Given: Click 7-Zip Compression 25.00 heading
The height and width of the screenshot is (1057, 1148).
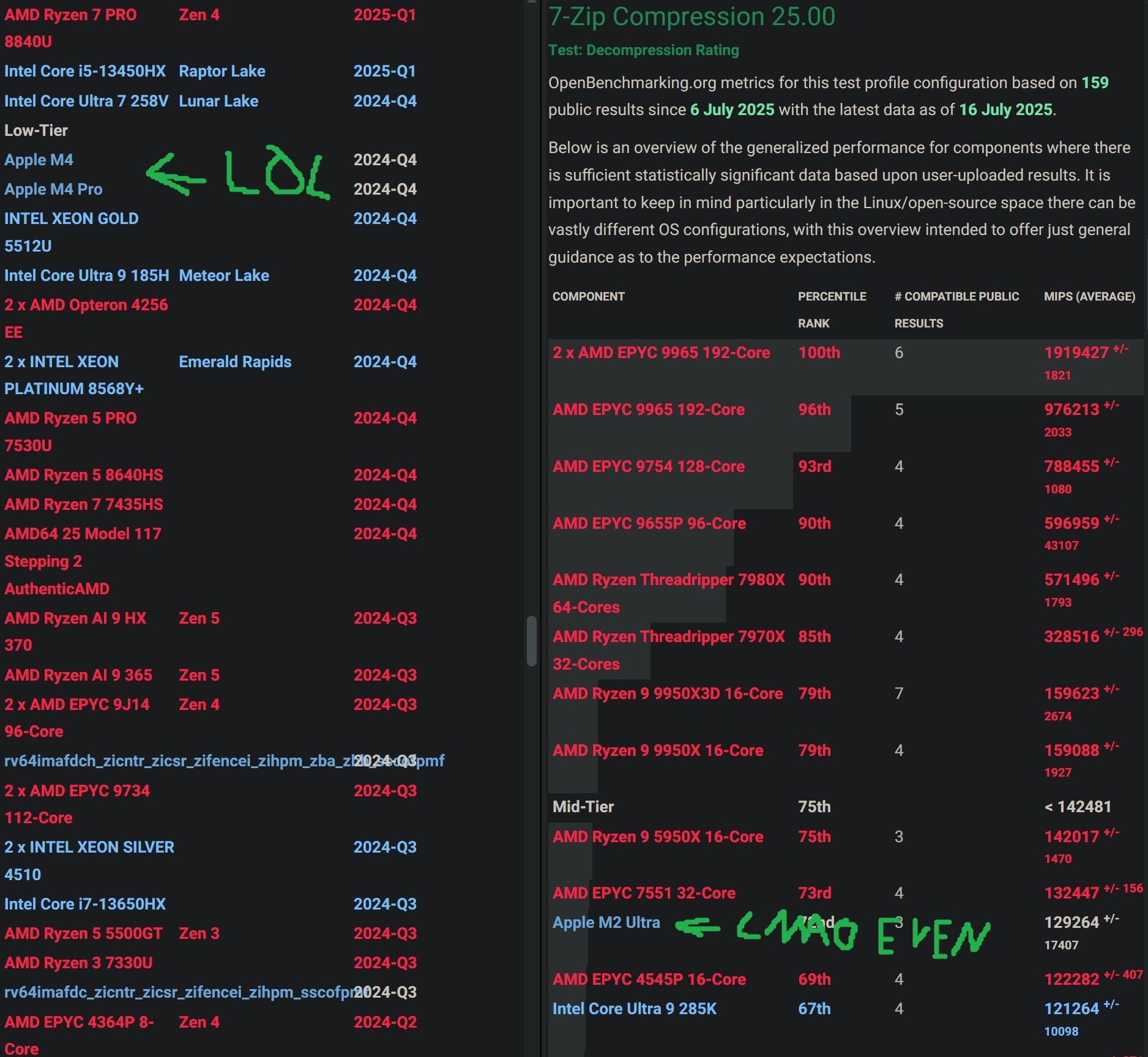Looking at the screenshot, I should tap(691, 17).
